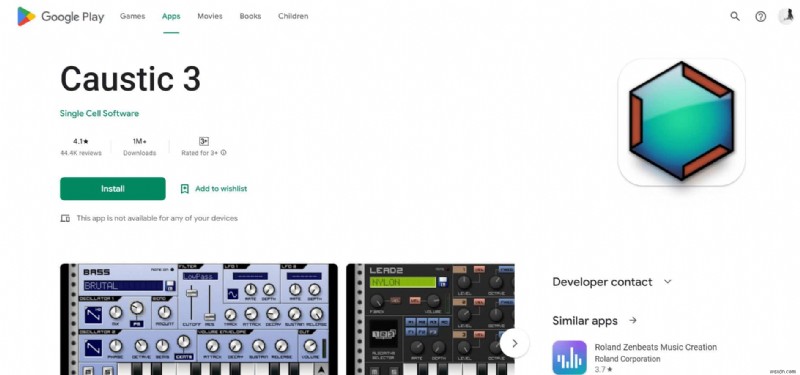
Task: Add Caustic 3 to wishlist
Action: pyautogui.click(x=214, y=189)
